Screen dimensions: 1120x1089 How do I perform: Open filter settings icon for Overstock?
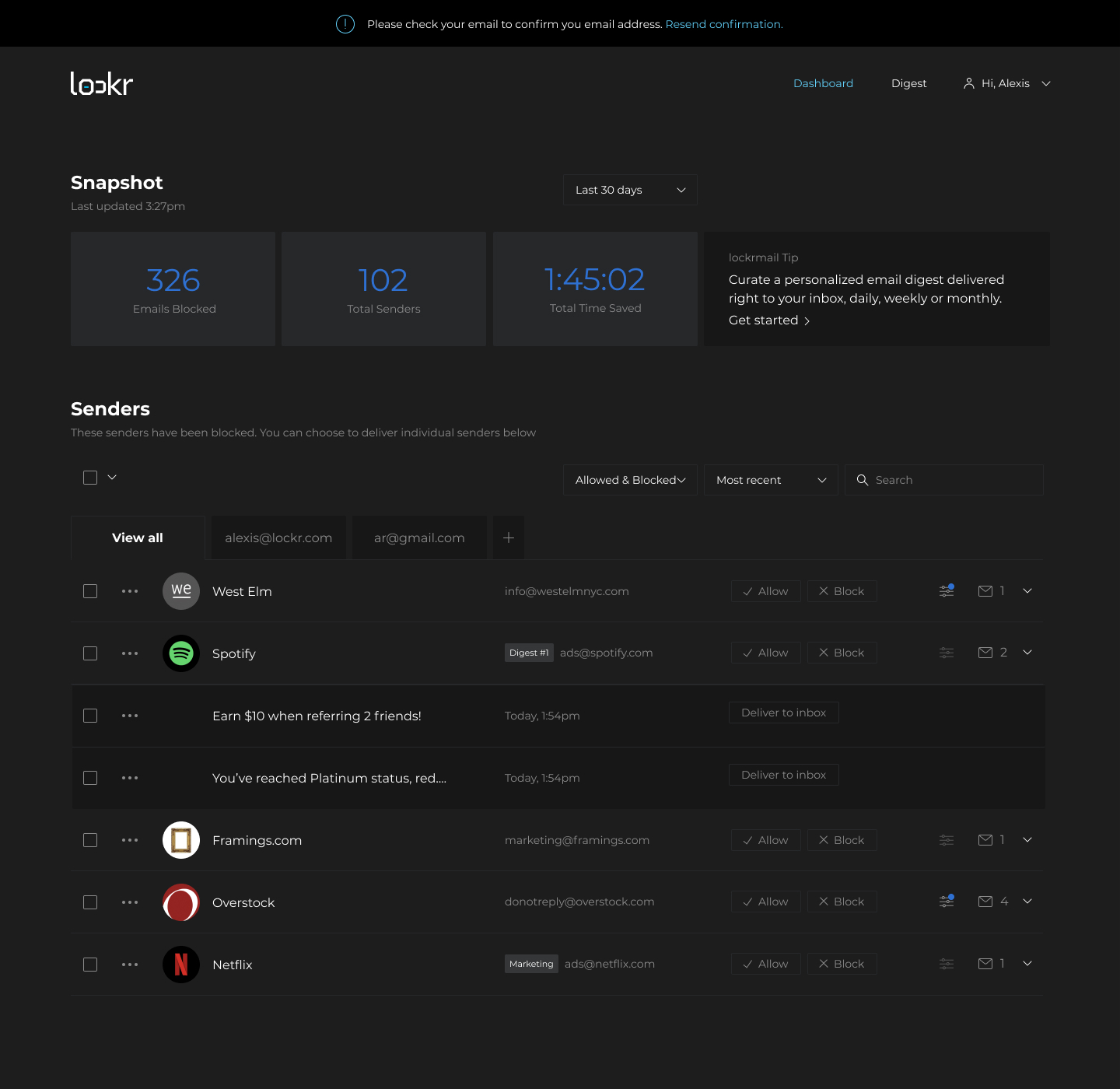tap(946, 902)
